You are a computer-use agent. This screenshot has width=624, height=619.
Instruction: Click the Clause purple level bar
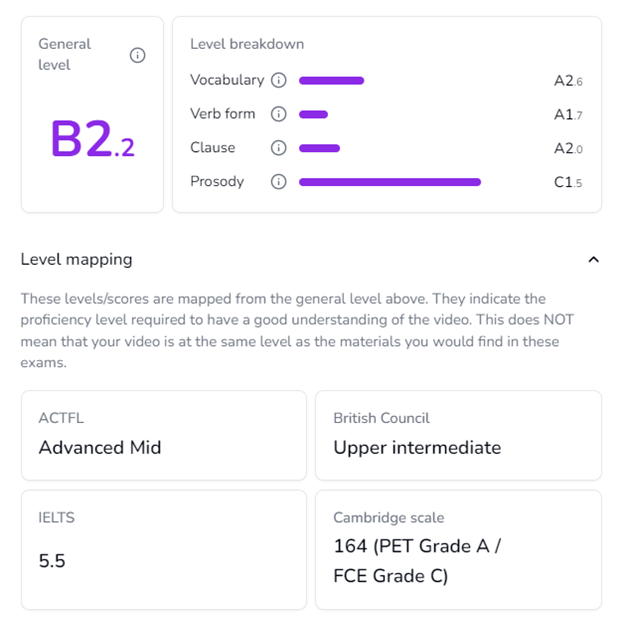(x=319, y=148)
